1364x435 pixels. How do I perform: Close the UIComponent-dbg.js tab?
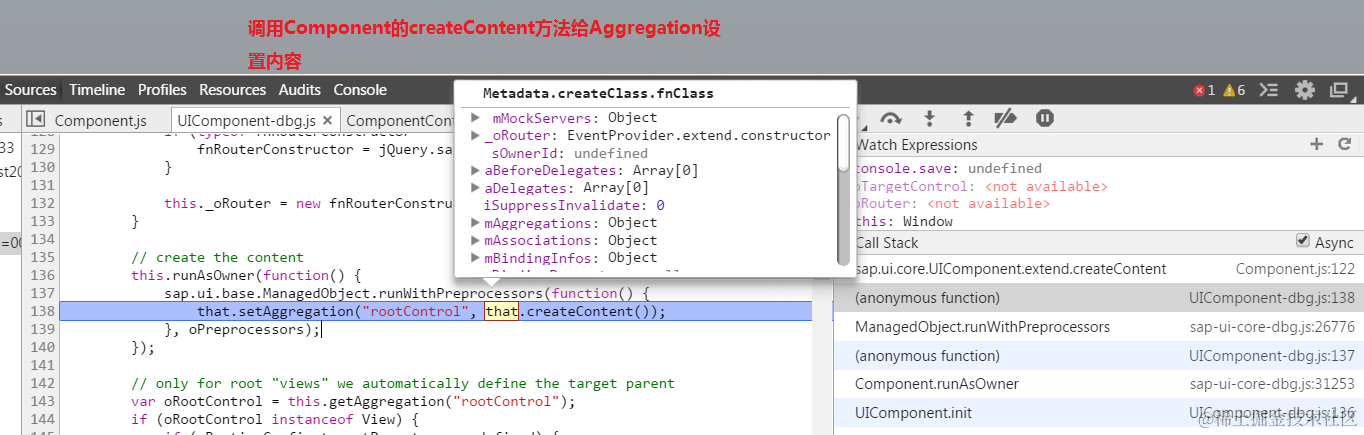326,120
